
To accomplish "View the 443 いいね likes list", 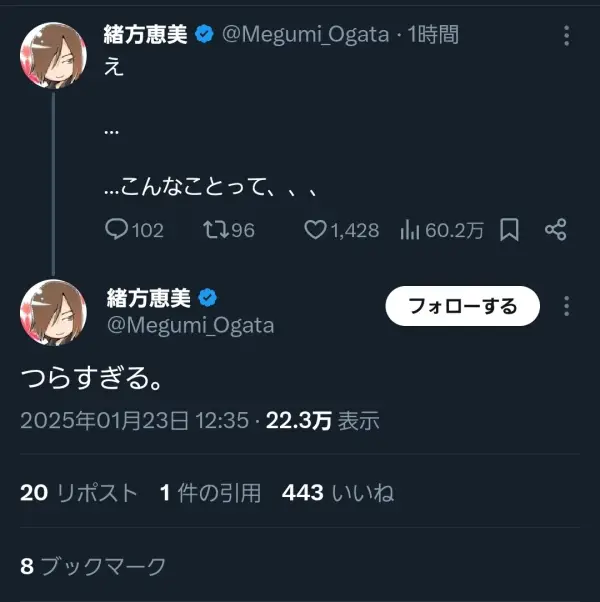I will 338,493.
